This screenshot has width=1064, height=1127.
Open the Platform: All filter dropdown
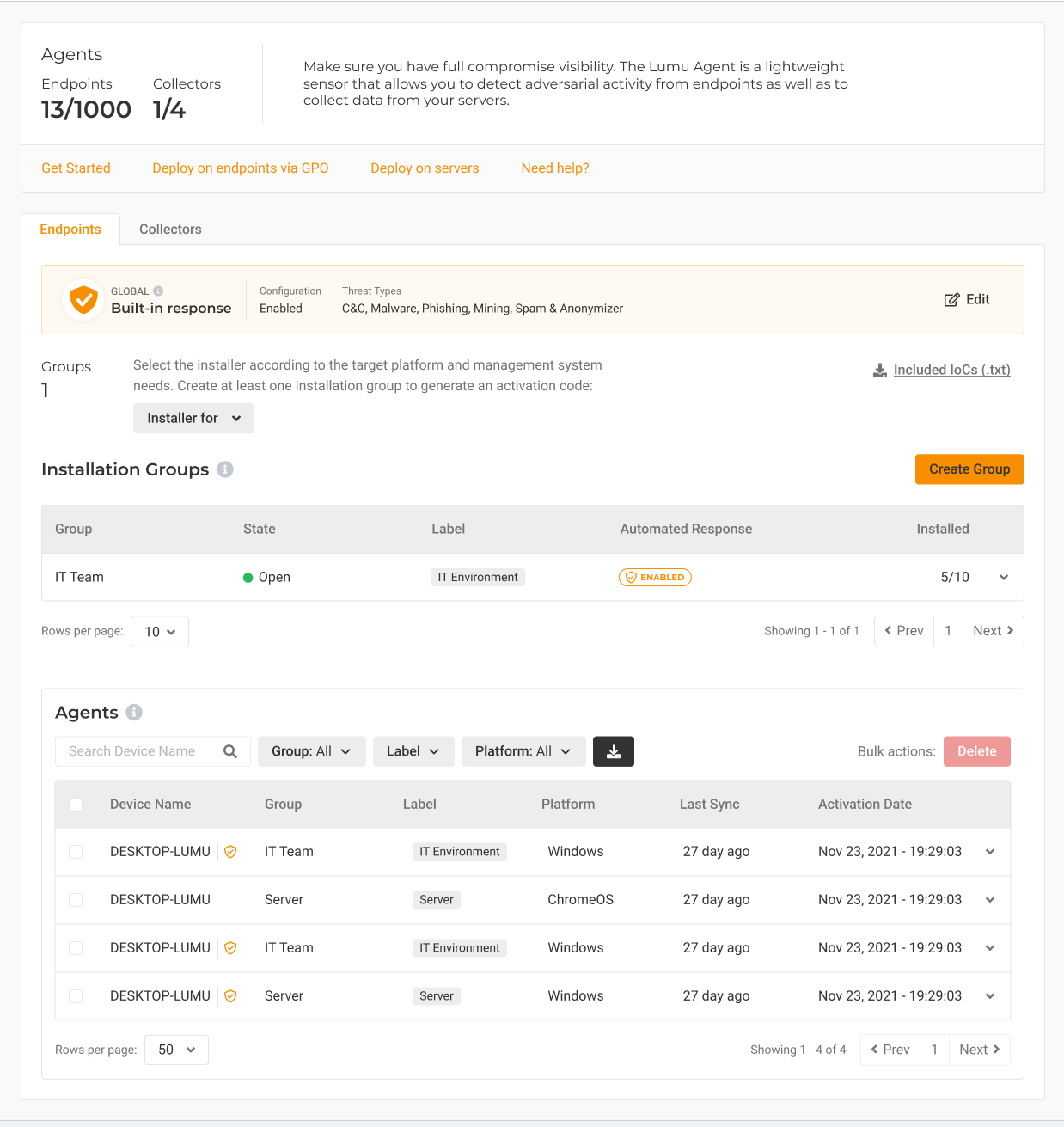tap(523, 751)
